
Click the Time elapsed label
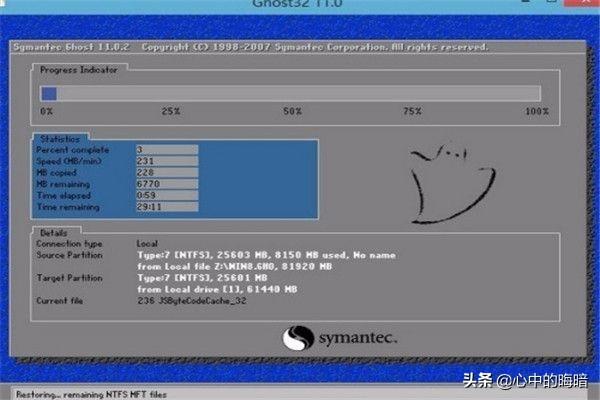pyautogui.click(x=64, y=196)
